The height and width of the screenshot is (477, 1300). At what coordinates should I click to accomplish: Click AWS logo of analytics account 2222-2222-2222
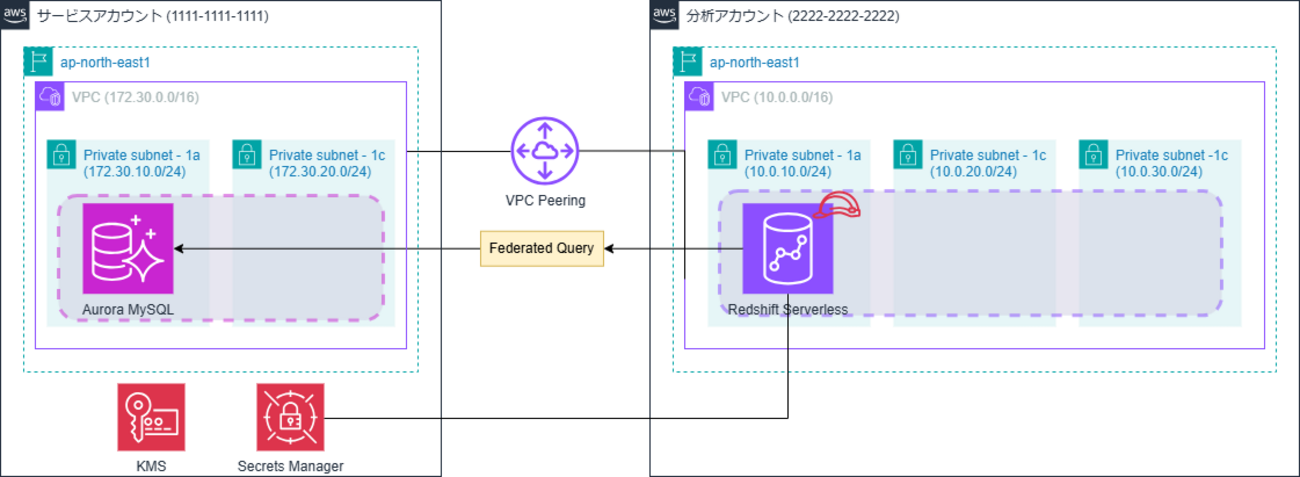[664, 15]
